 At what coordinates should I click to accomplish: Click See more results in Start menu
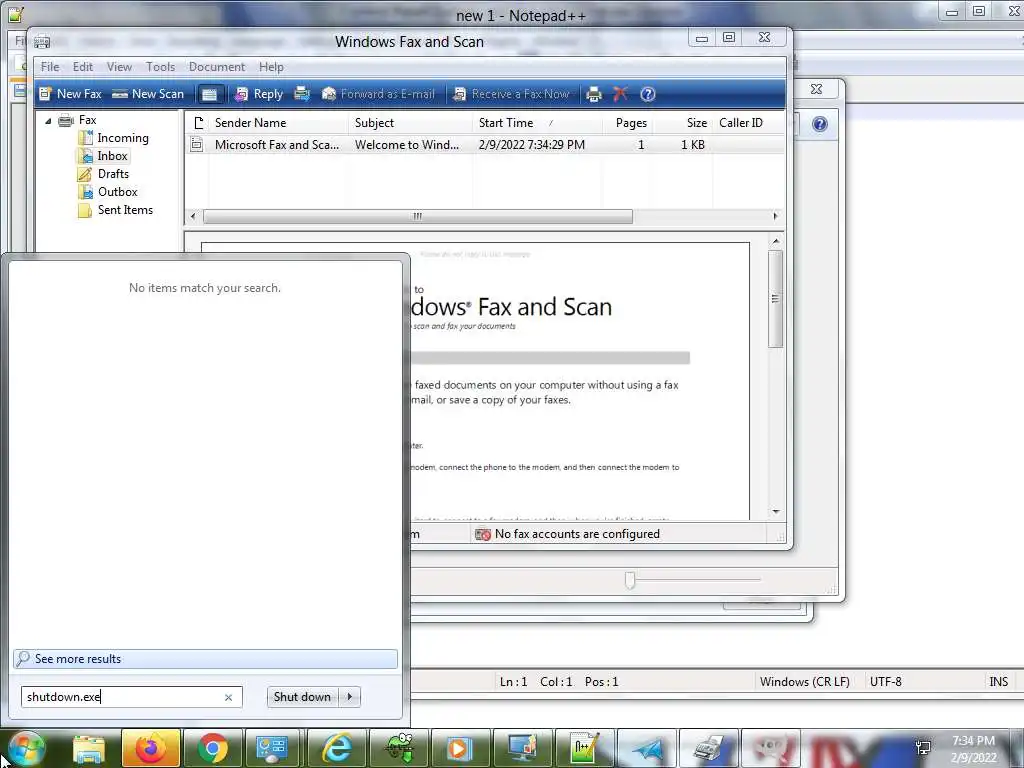point(205,659)
